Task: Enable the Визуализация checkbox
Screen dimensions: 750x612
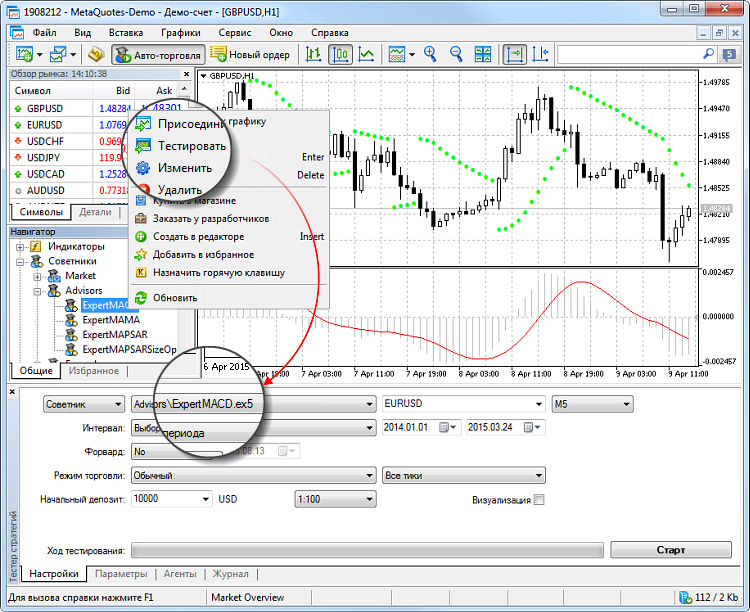Action: click(x=539, y=500)
